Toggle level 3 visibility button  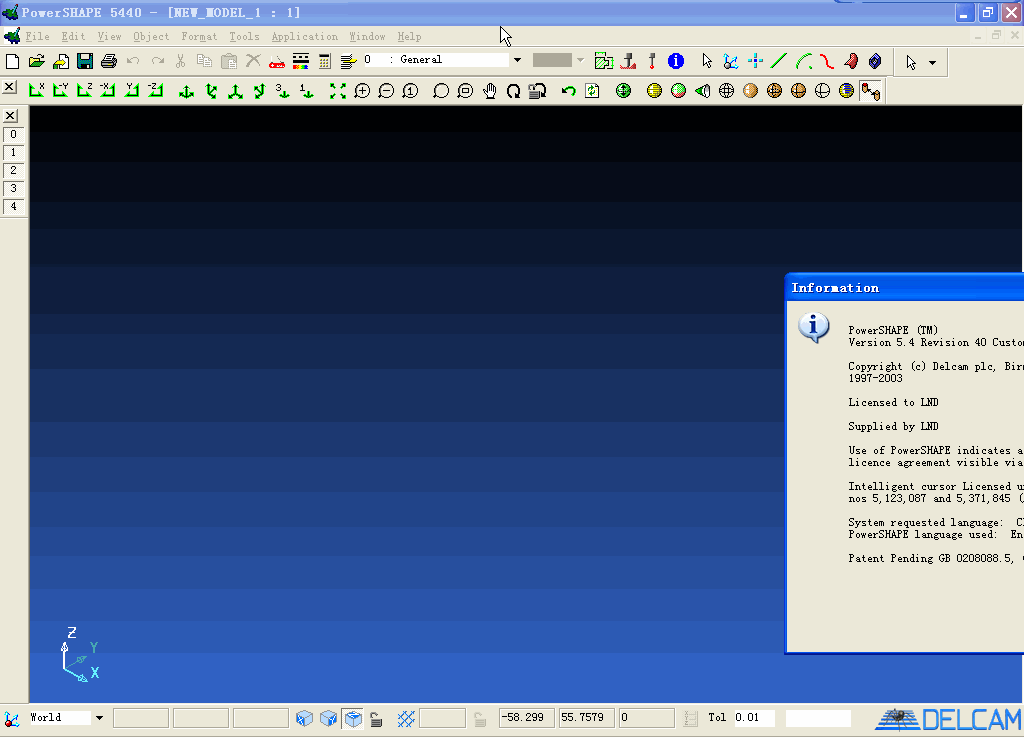pyautogui.click(x=13, y=189)
